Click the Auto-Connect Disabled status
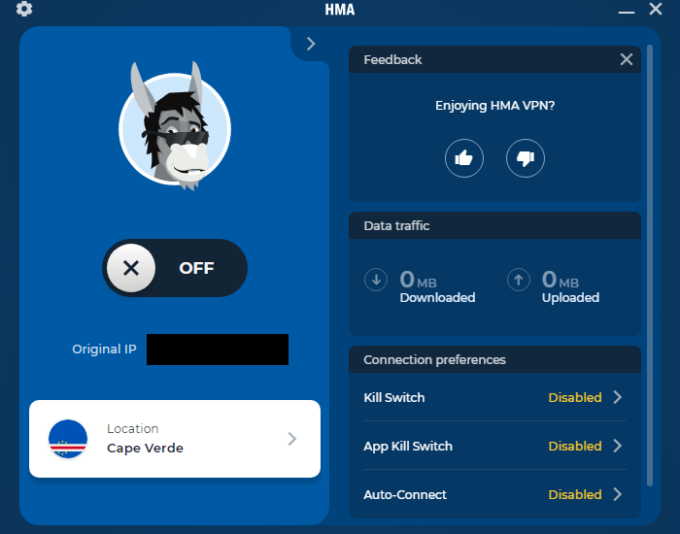 [x=575, y=495]
